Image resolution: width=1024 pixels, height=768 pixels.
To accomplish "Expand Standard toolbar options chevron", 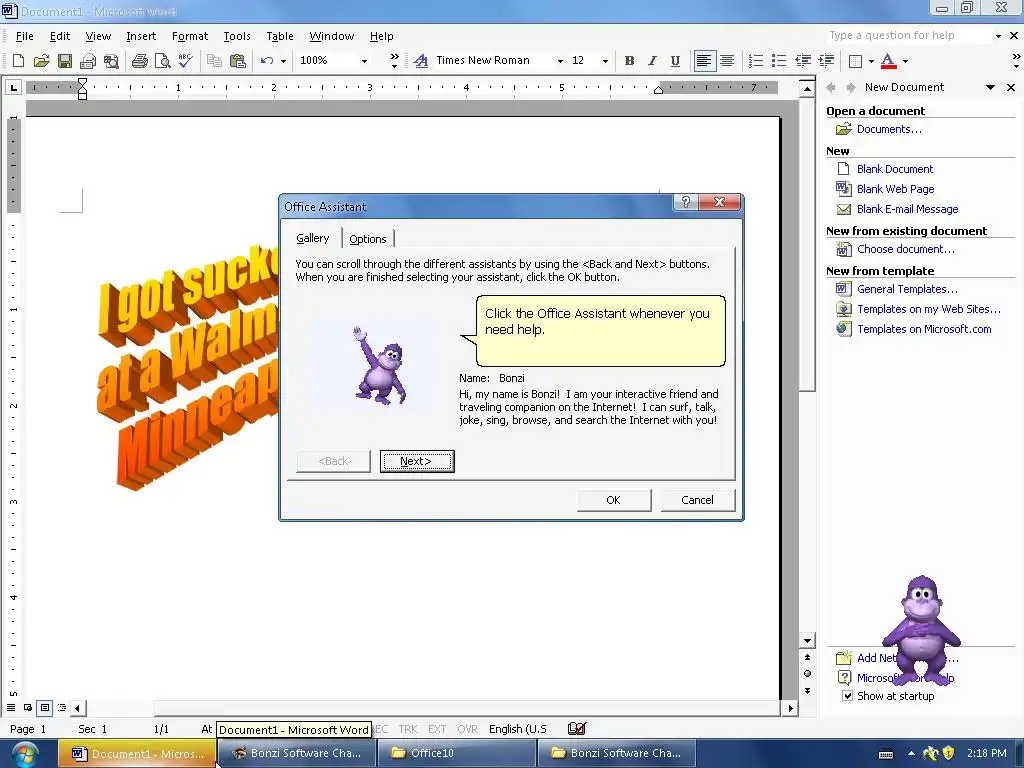I will [394, 61].
